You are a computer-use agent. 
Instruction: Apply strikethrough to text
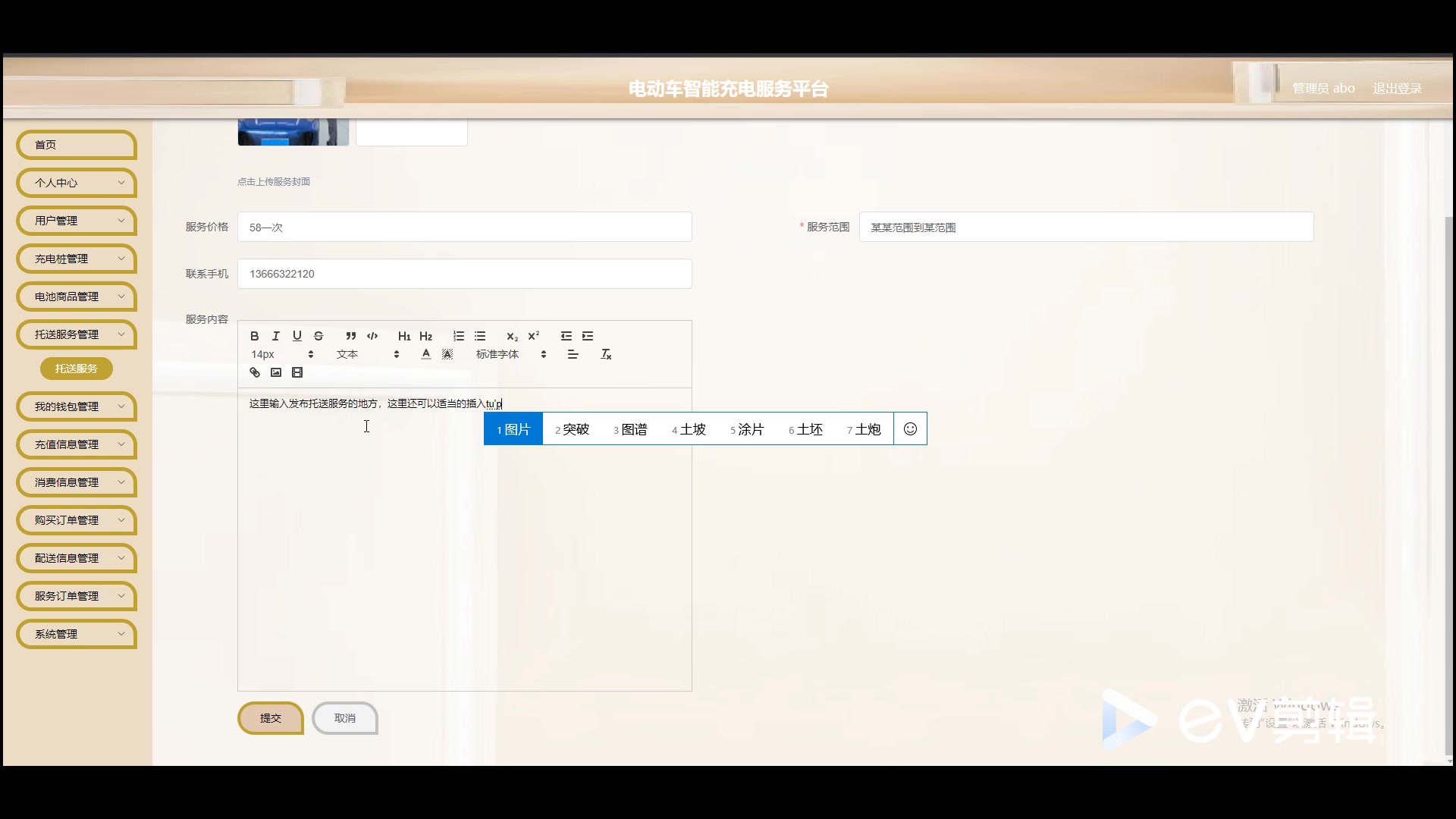point(318,336)
